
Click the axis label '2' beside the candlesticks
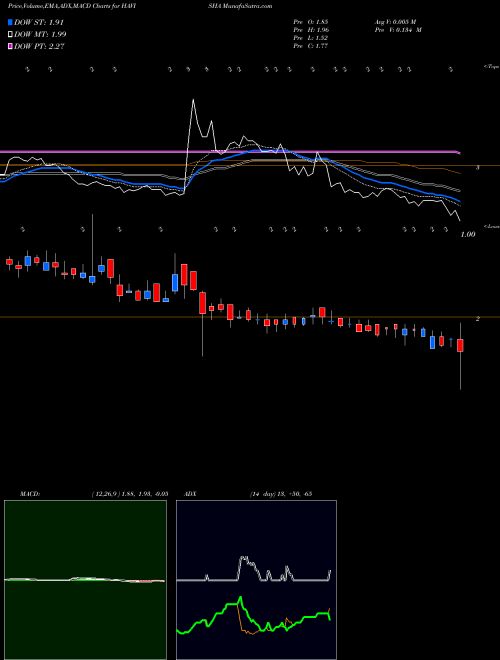pyautogui.click(x=478, y=319)
